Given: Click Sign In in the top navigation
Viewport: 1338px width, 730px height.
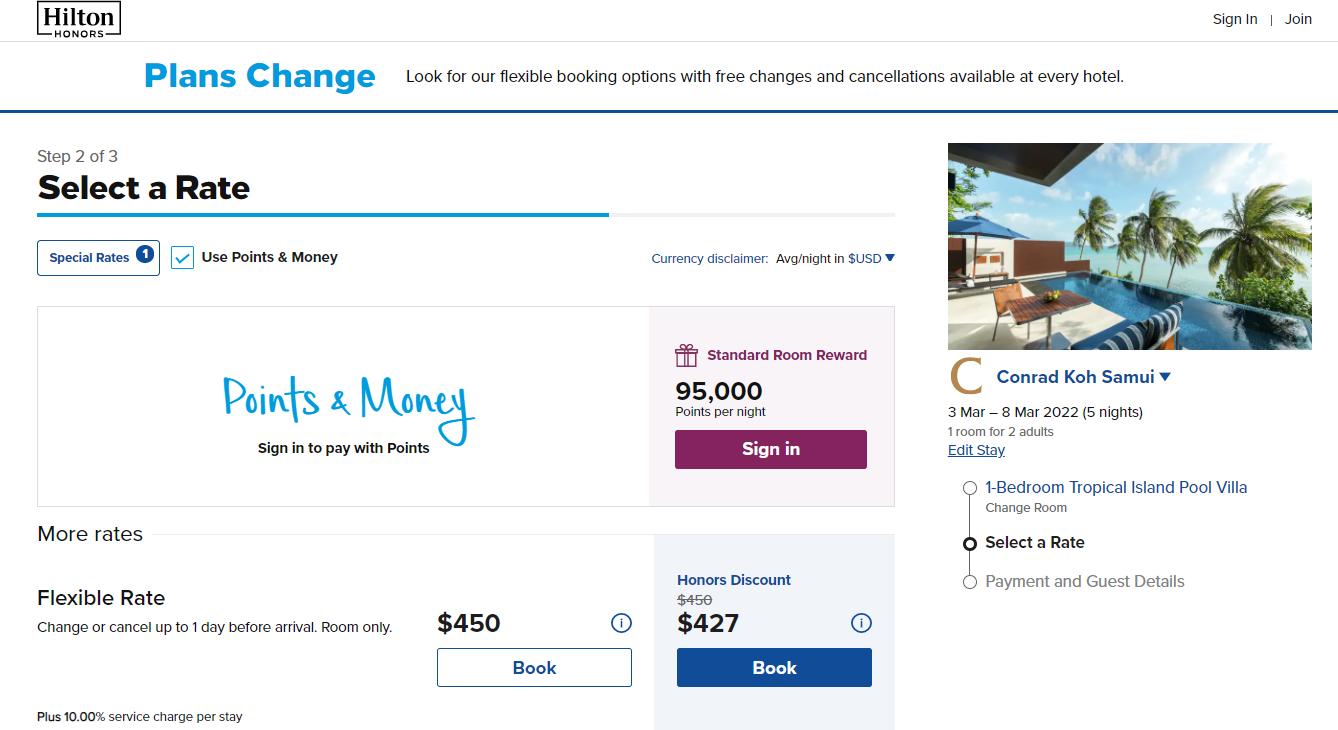Looking at the screenshot, I should point(1234,18).
